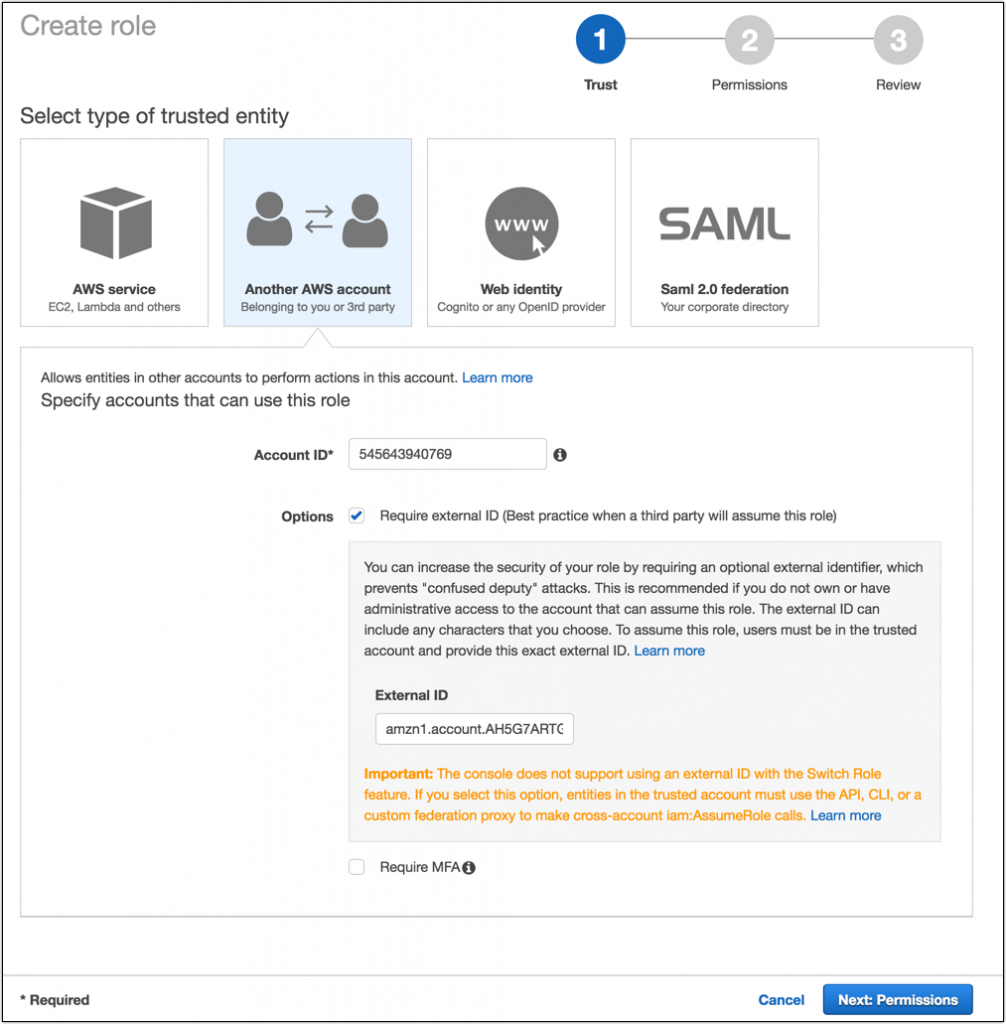Uncheck Require external ID checkbox
This screenshot has width=1006, height=1024.
coord(357,516)
